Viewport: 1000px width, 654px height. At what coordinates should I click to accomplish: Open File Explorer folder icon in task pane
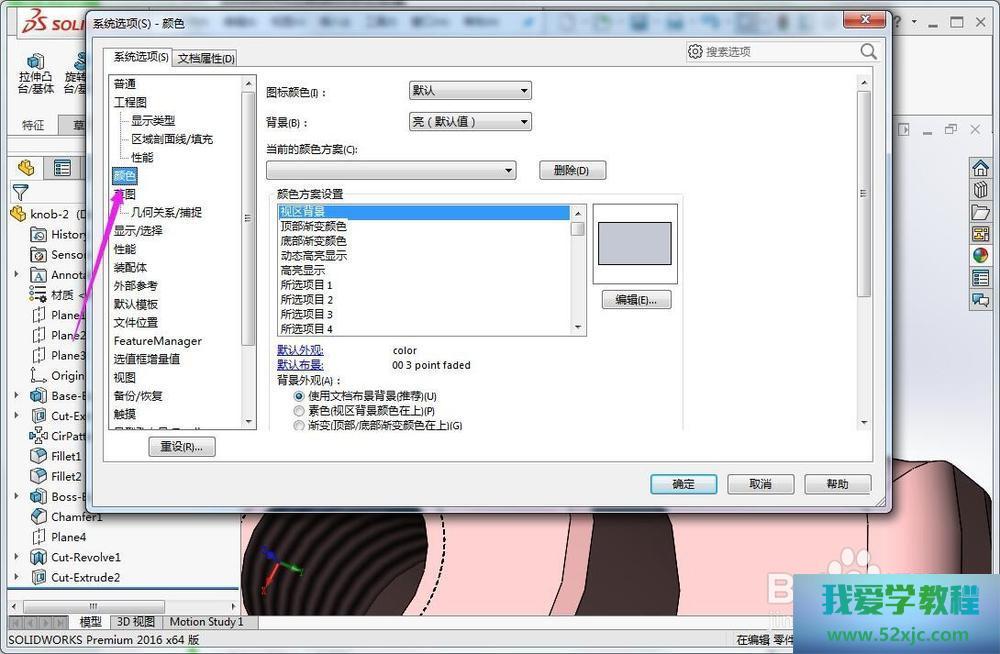coord(980,212)
